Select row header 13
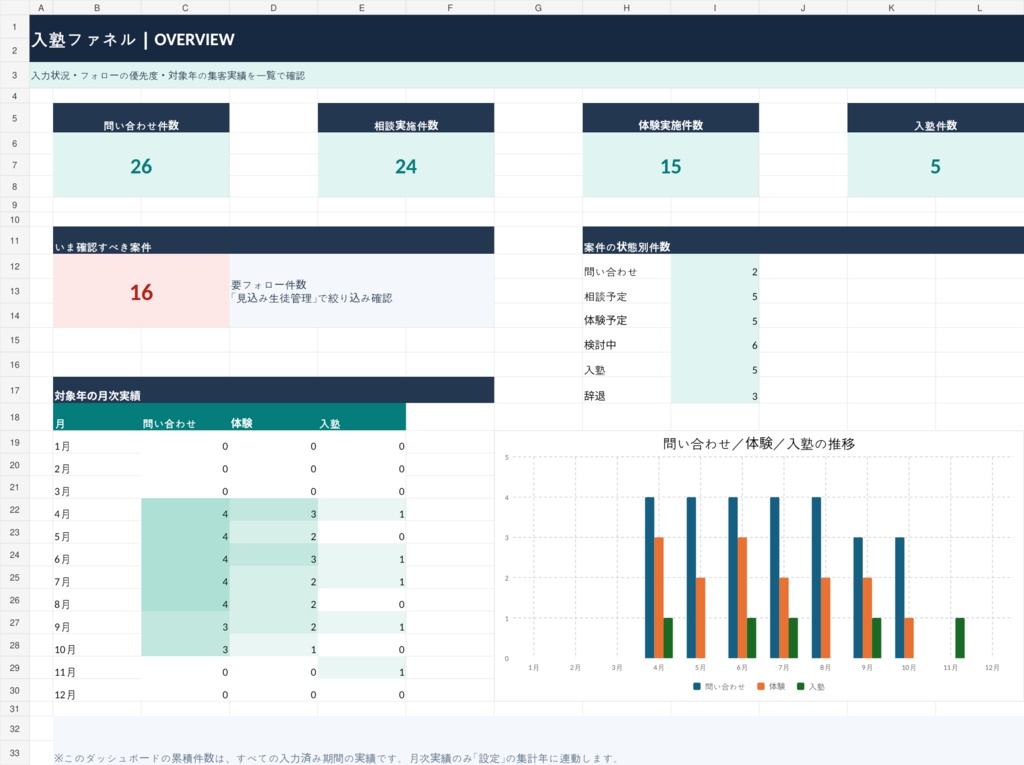The height and width of the screenshot is (765, 1024). (14, 291)
